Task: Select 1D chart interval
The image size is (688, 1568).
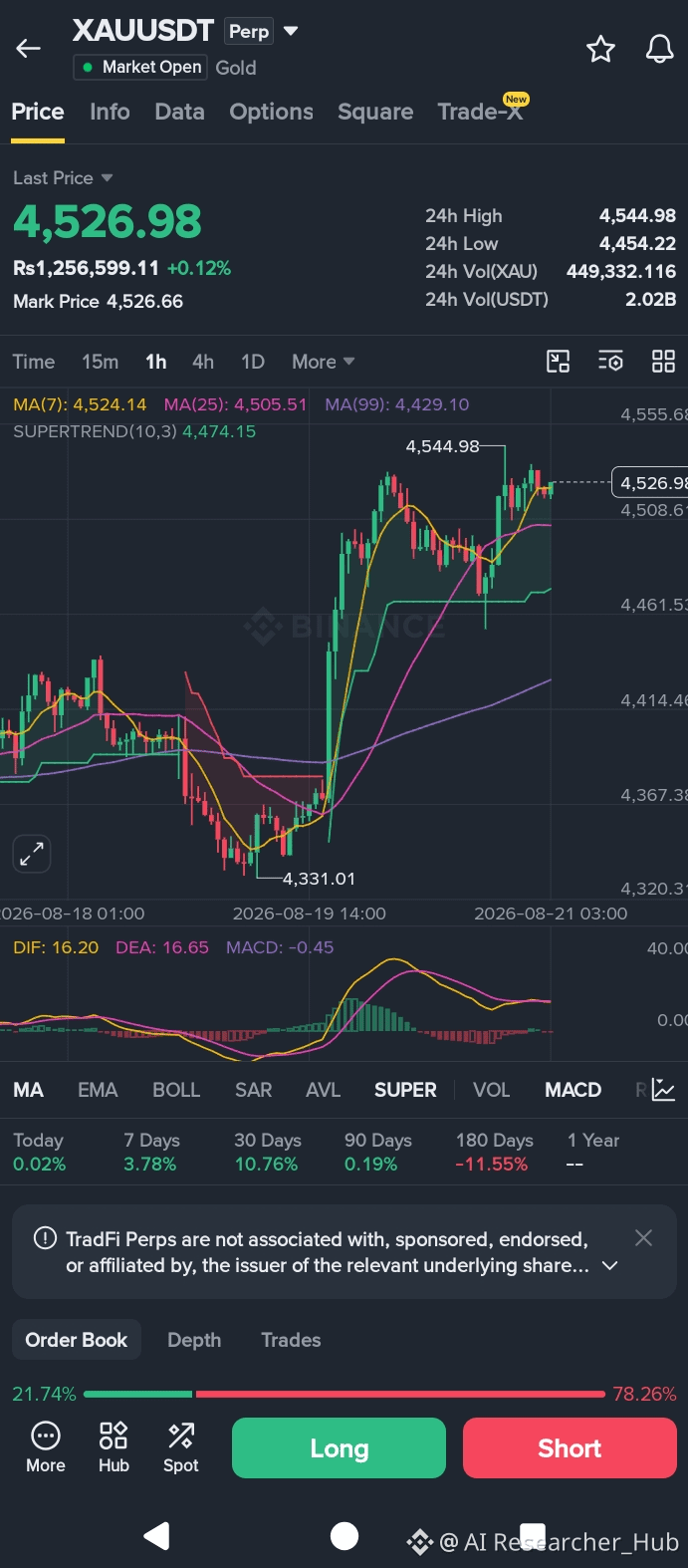Action: 253,362
